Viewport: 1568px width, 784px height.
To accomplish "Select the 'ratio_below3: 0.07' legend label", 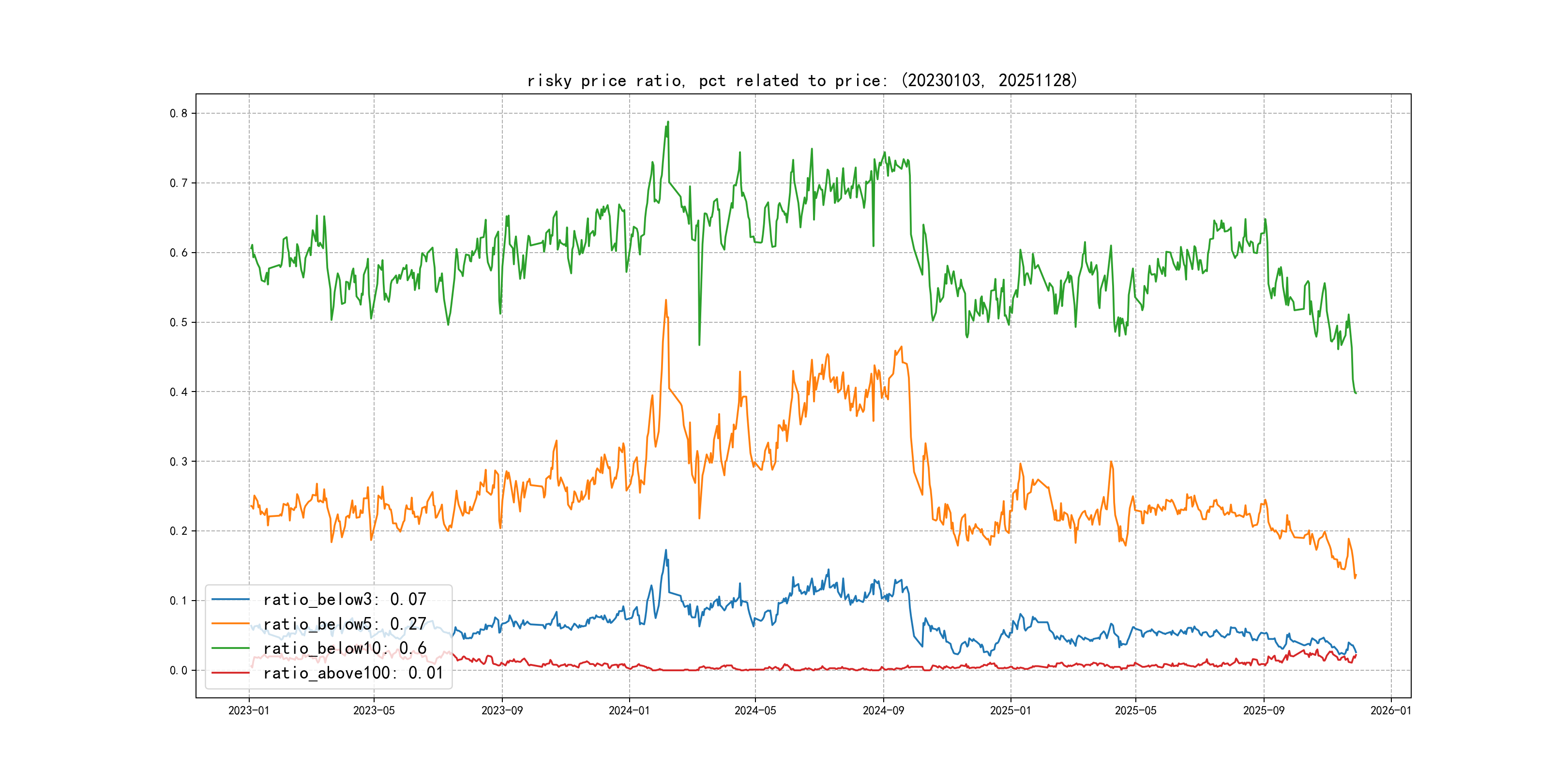I will pyautogui.click(x=345, y=600).
